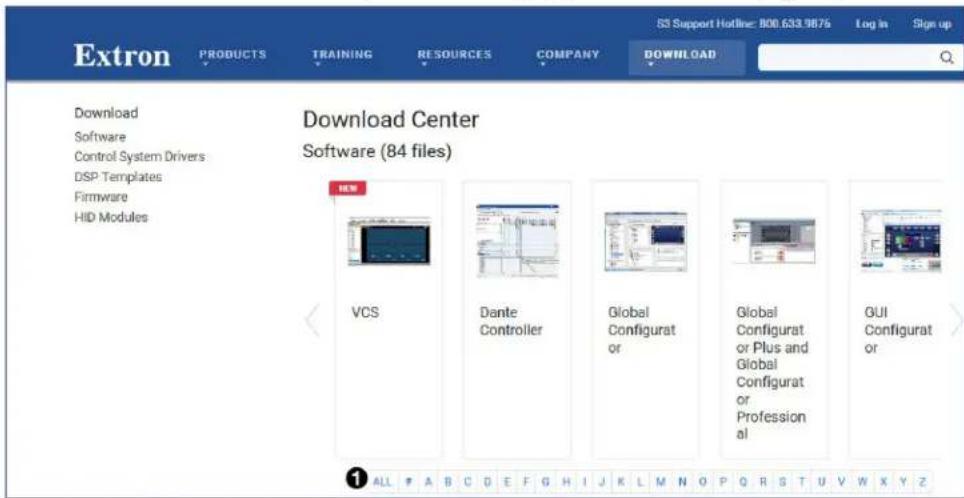The height and width of the screenshot is (498, 964).
Task: Click the Global Configurator thumbnail image
Action: coord(646,242)
